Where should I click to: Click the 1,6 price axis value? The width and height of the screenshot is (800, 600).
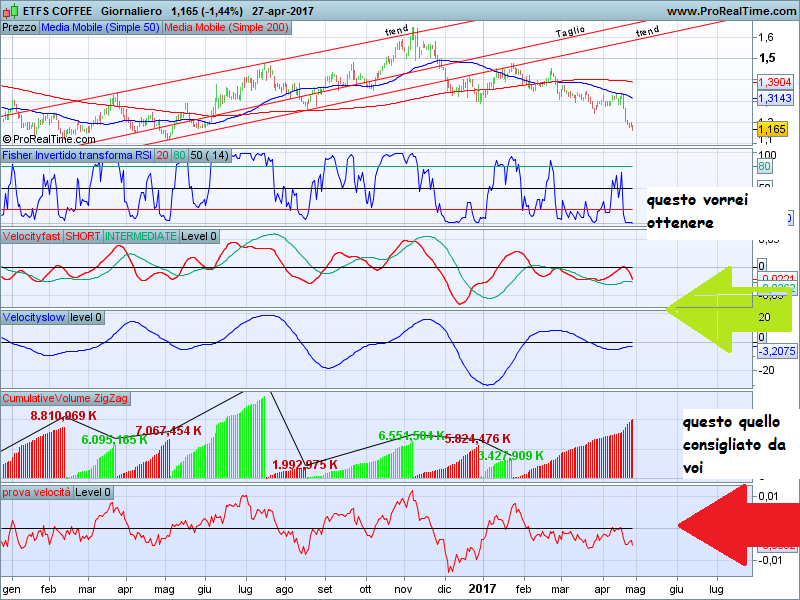pyautogui.click(x=766, y=37)
